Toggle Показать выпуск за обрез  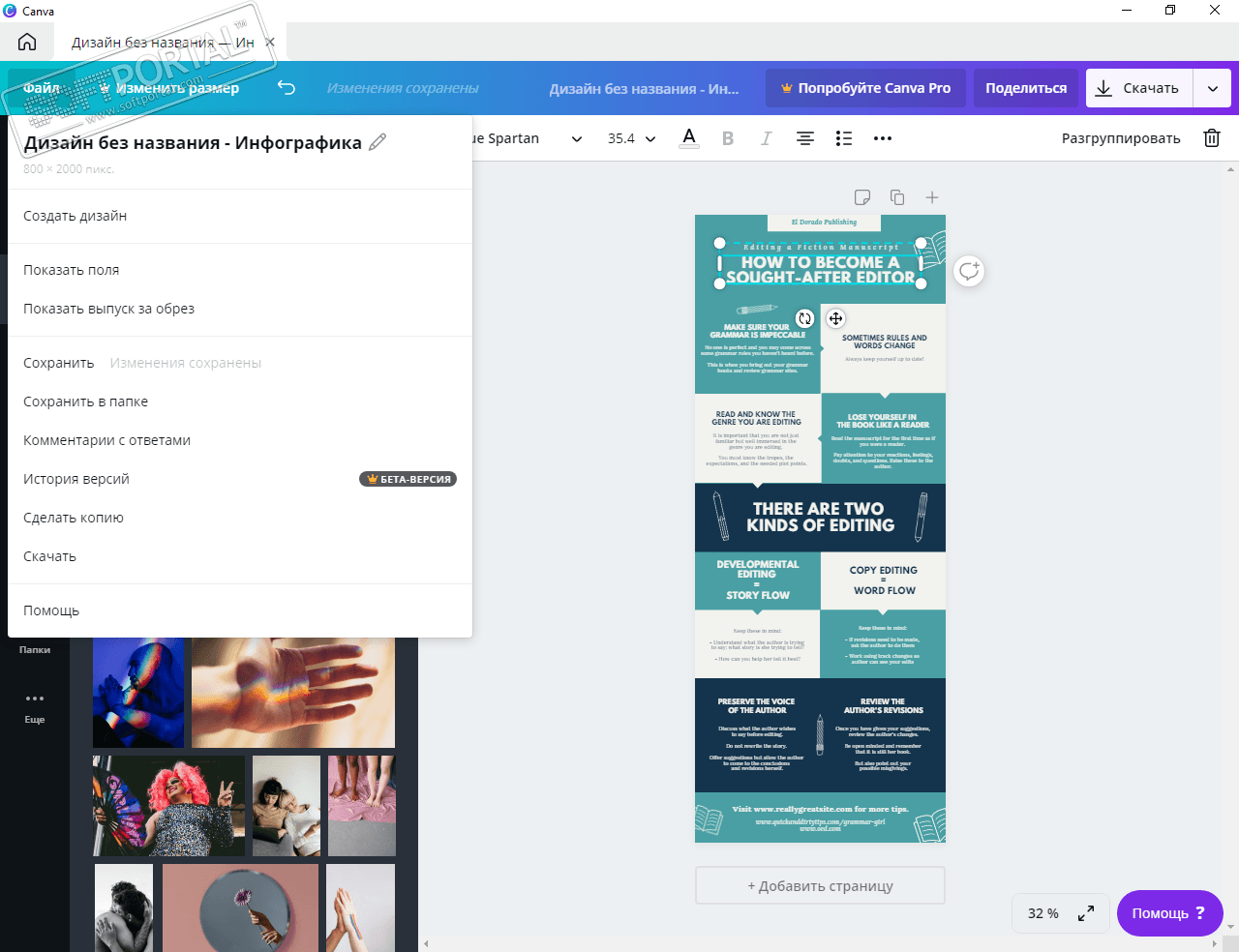(240, 309)
